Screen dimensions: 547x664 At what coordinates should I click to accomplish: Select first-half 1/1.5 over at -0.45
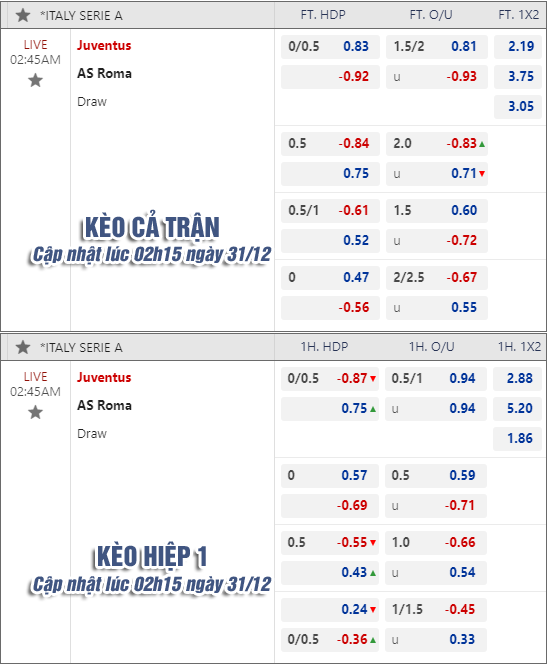click(436, 609)
